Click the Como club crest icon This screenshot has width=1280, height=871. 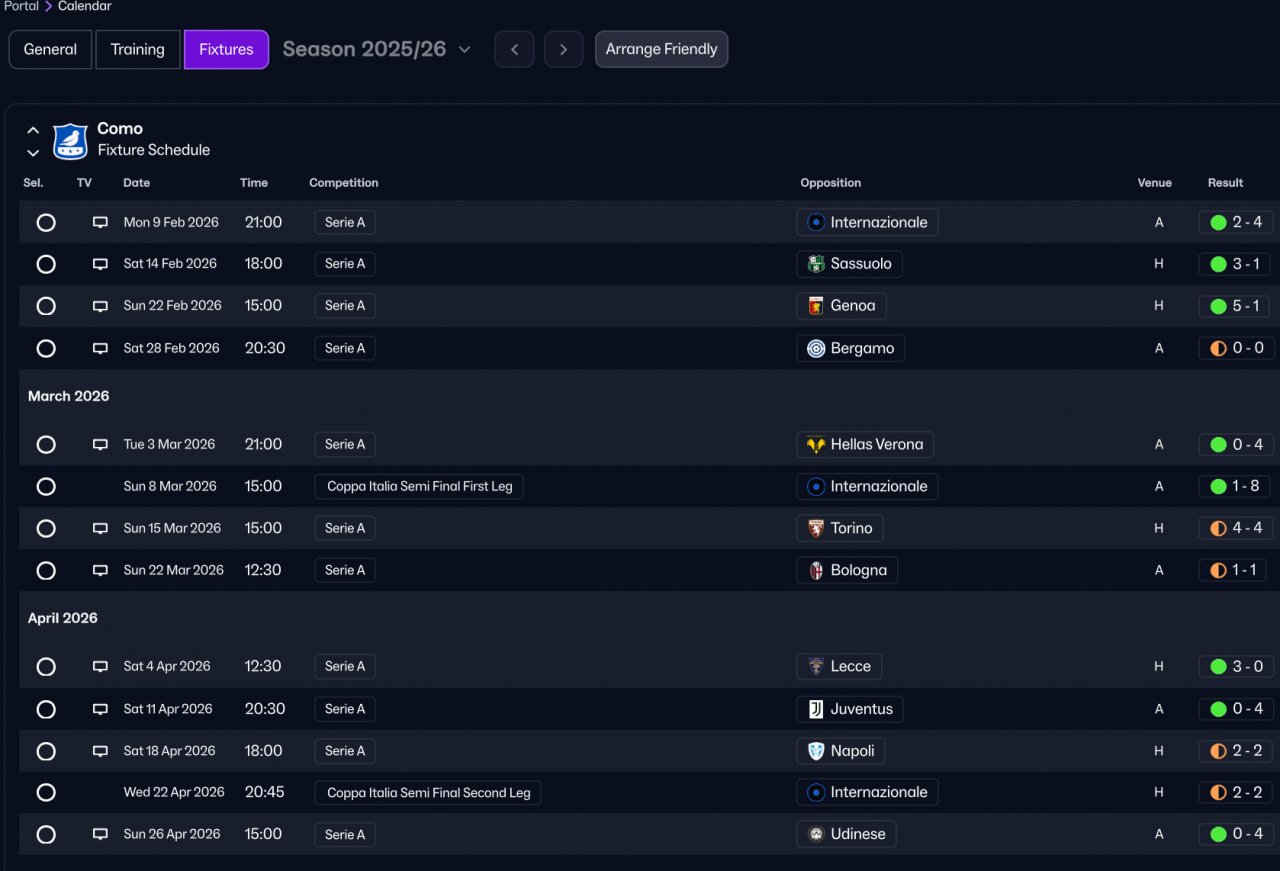[70, 140]
